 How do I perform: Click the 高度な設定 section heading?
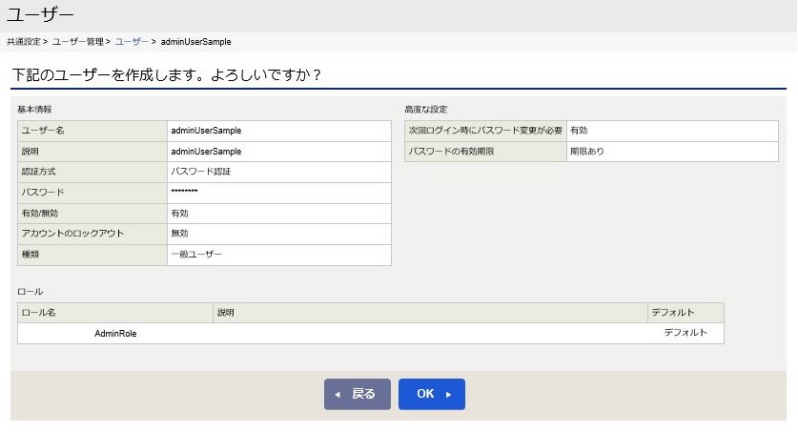click(x=426, y=109)
